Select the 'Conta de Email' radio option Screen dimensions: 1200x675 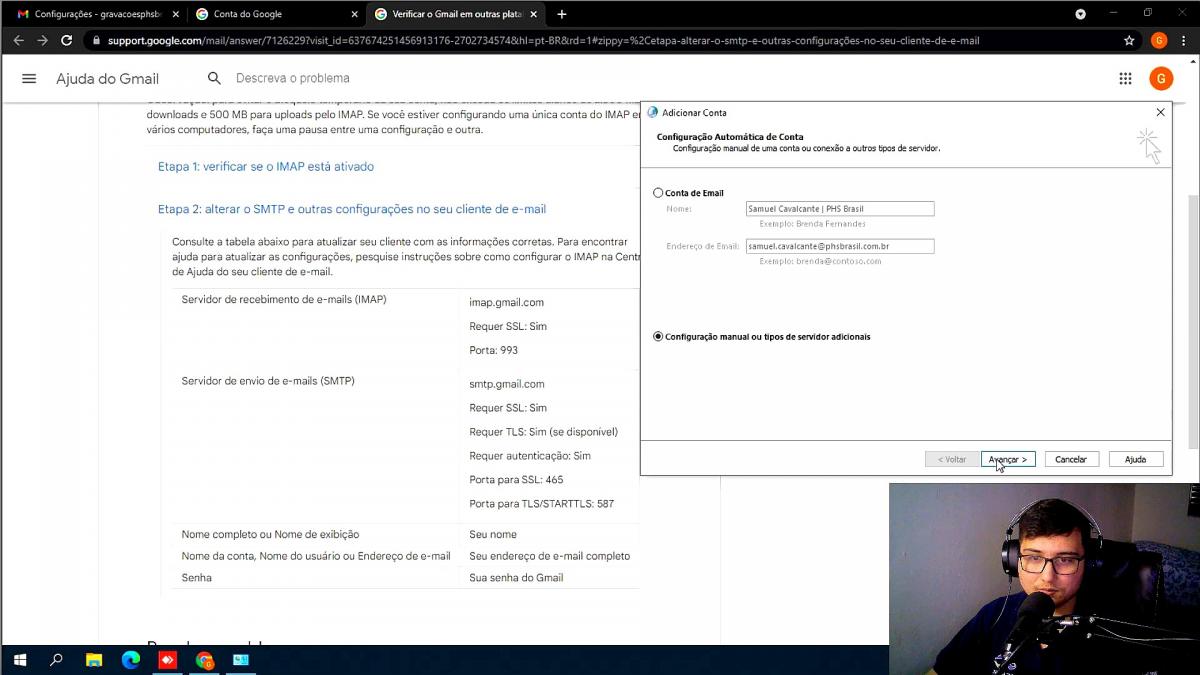click(x=658, y=193)
